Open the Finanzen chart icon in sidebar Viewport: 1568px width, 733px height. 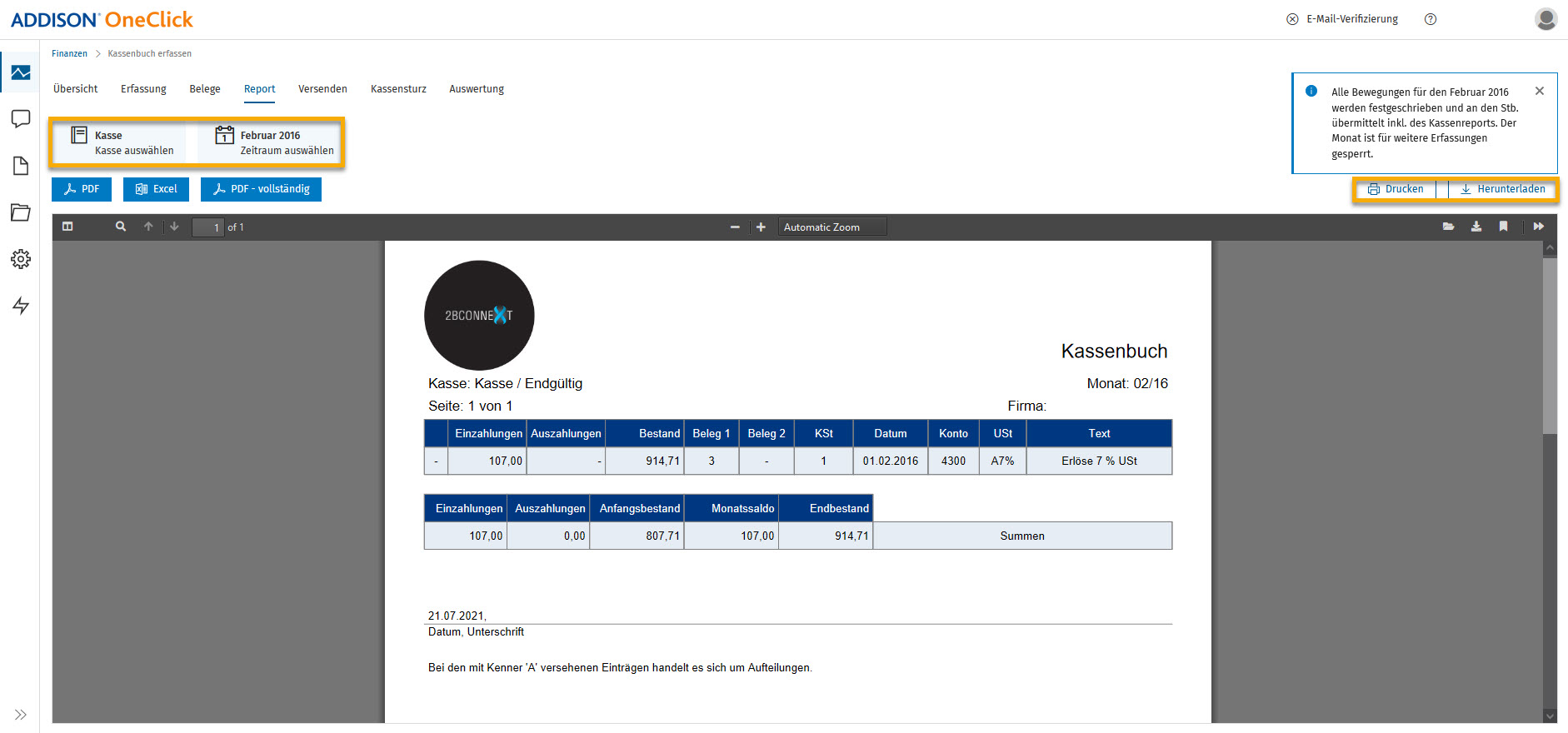coord(21,73)
